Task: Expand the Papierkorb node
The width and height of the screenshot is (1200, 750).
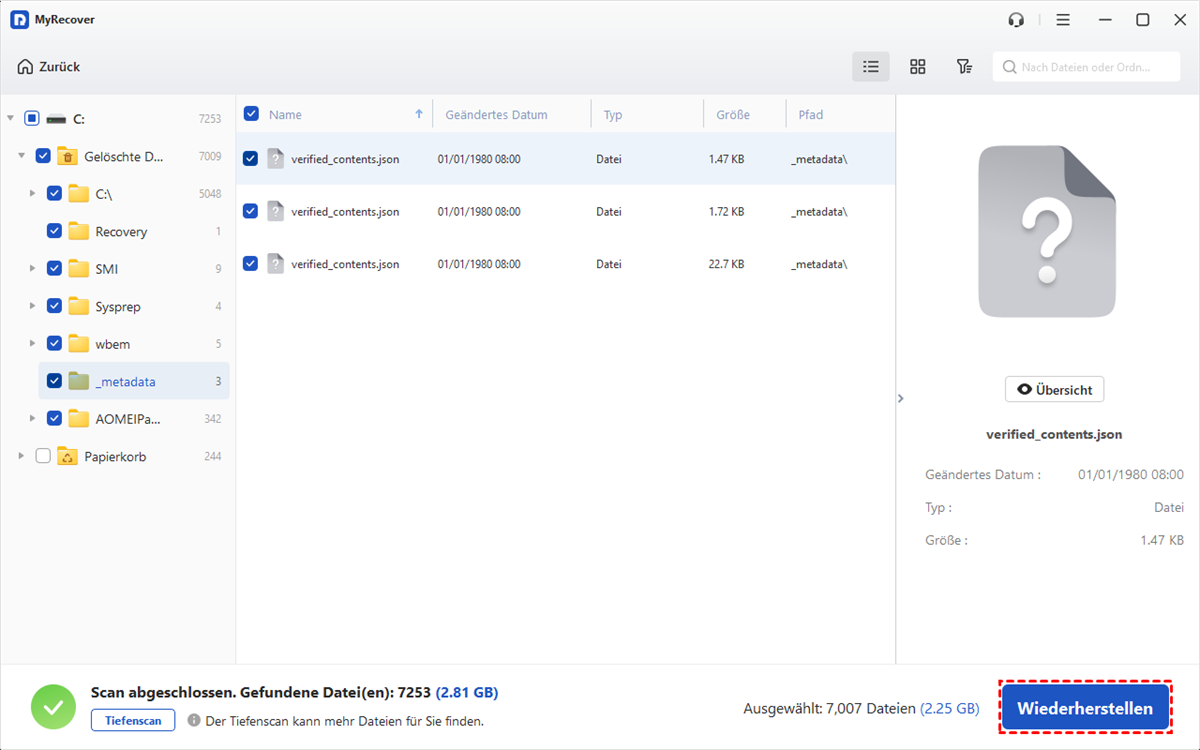Action: click(x=22, y=456)
